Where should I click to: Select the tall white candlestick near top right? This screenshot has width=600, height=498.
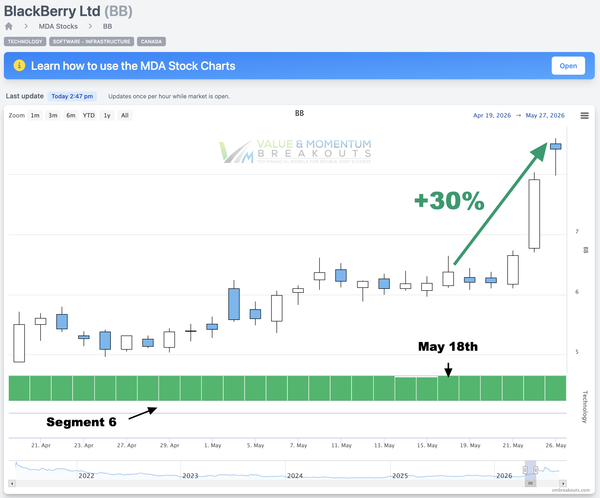[534, 214]
